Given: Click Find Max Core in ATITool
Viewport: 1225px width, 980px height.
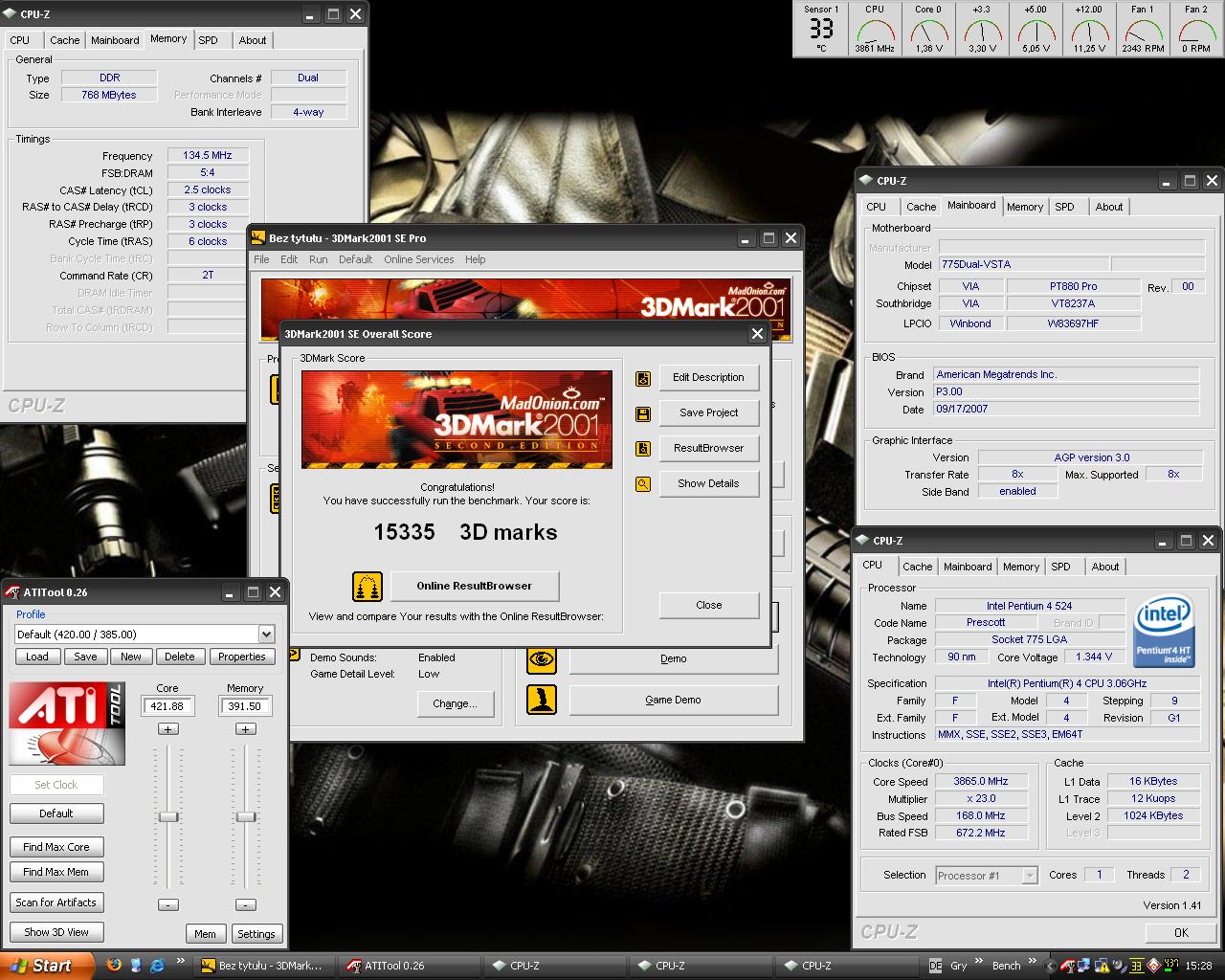Looking at the screenshot, I should pyautogui.click(x=56, y=847).
